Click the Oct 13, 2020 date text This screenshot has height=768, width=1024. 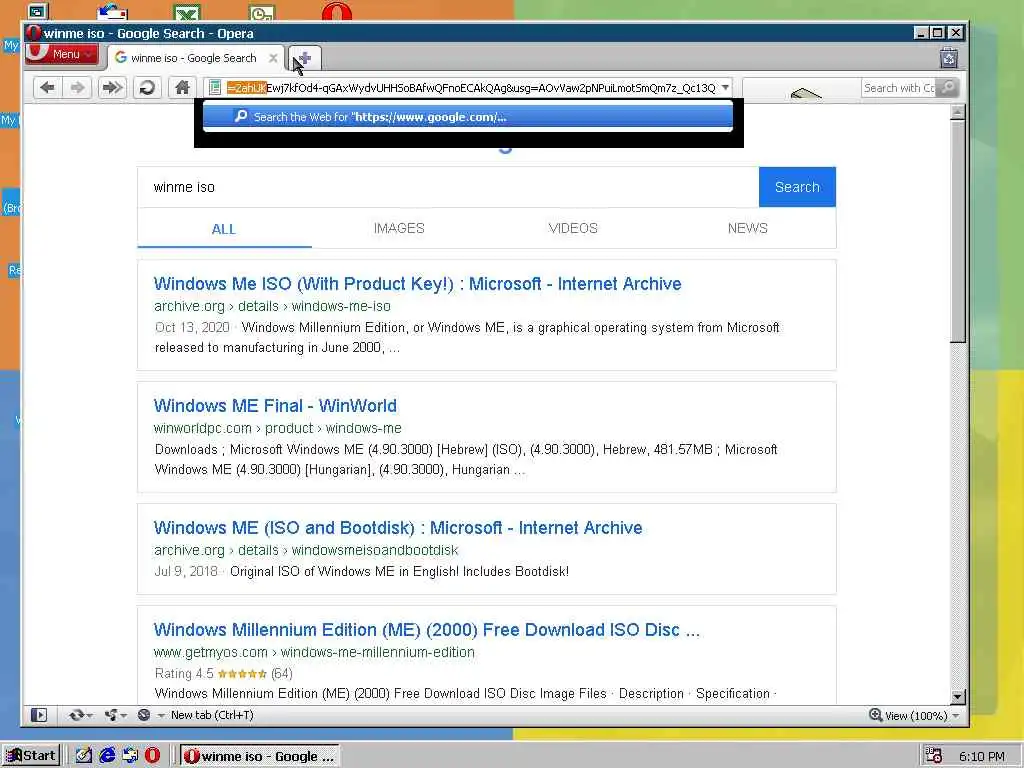pyautogui.click(x=192, y=328)
